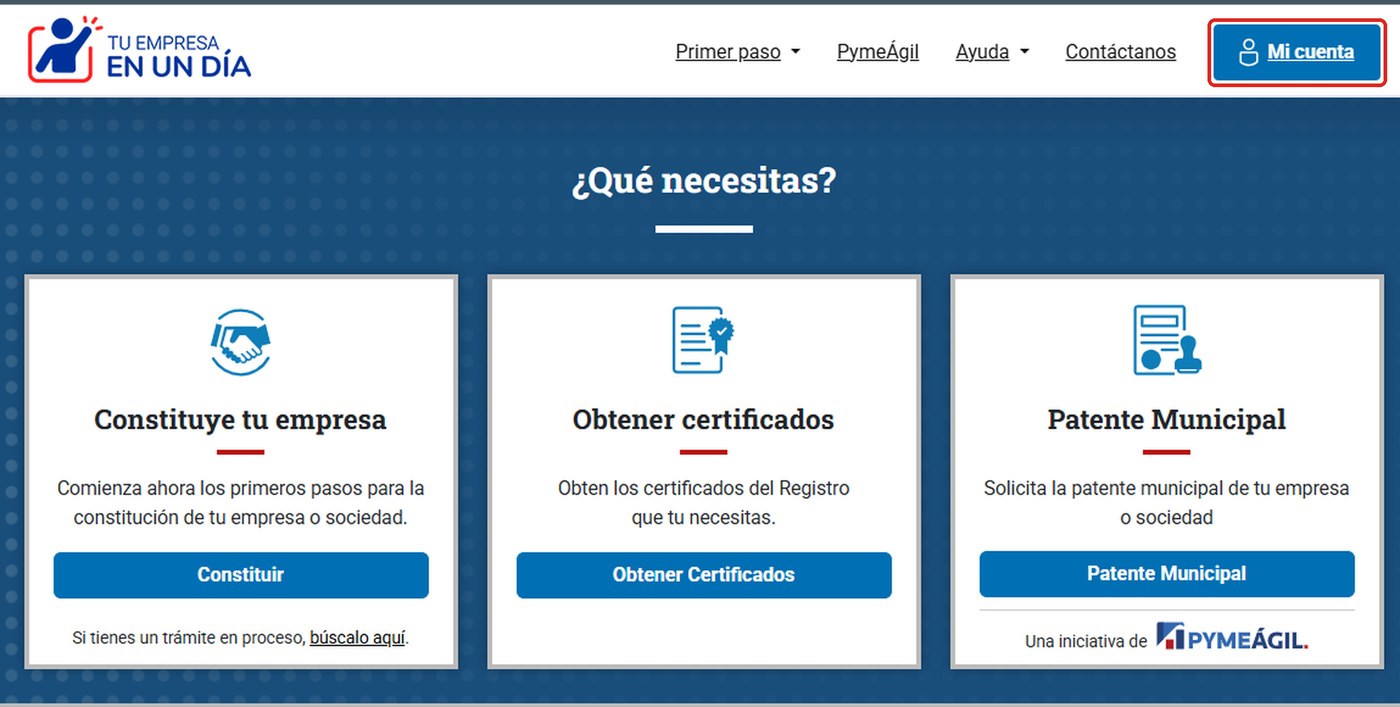Viewport: 1400px width, 707px height.
Task: Click text 'Una iniciativa de'
Action: tap(1086, 642)
